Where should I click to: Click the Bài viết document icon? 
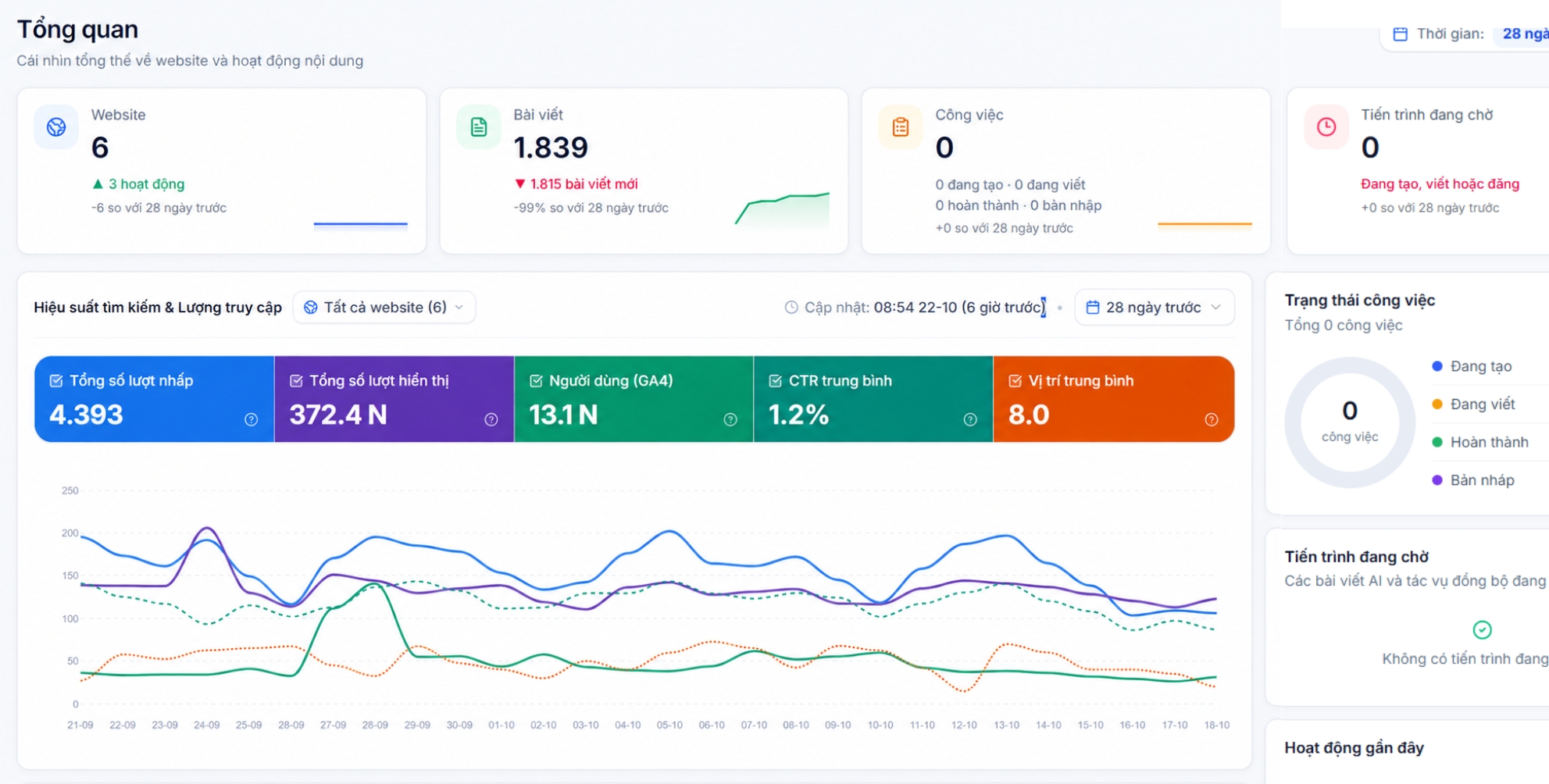pyautogui.click(x=479, y=127)
